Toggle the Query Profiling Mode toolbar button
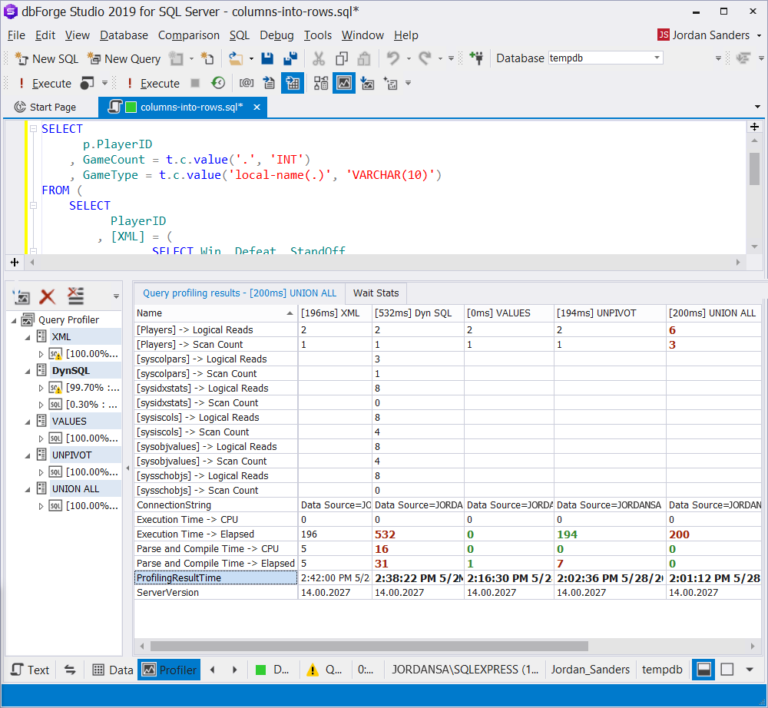This screenshot has width=768, height=708. point(343,83)
